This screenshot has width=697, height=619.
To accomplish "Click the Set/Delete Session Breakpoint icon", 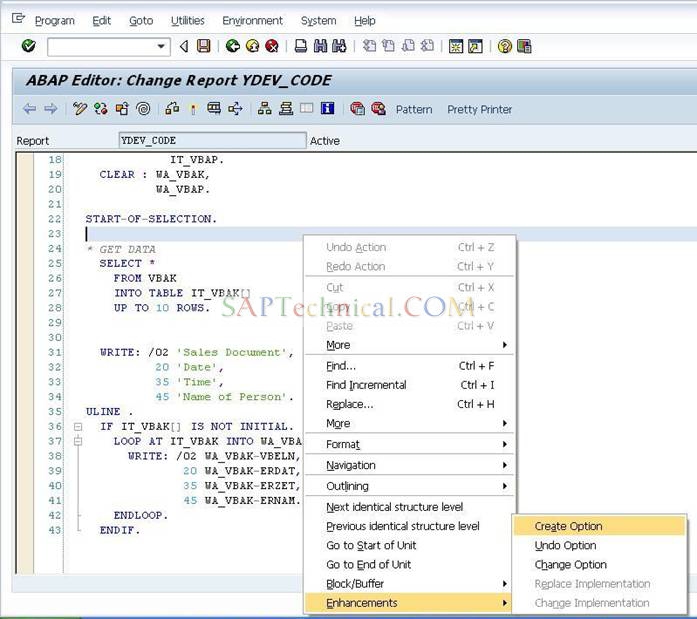I will pyautogui.click(x=357, y=109).
